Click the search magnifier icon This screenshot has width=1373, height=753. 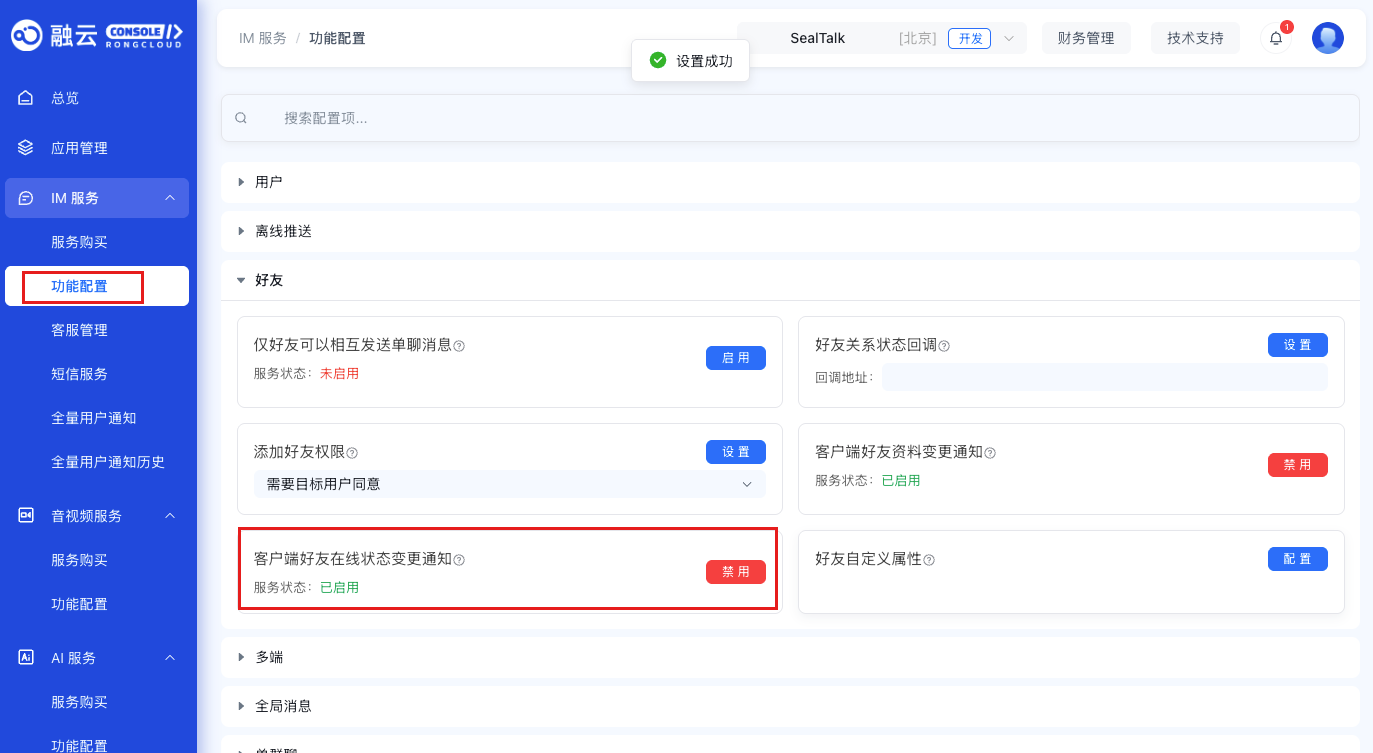point(241,117)
